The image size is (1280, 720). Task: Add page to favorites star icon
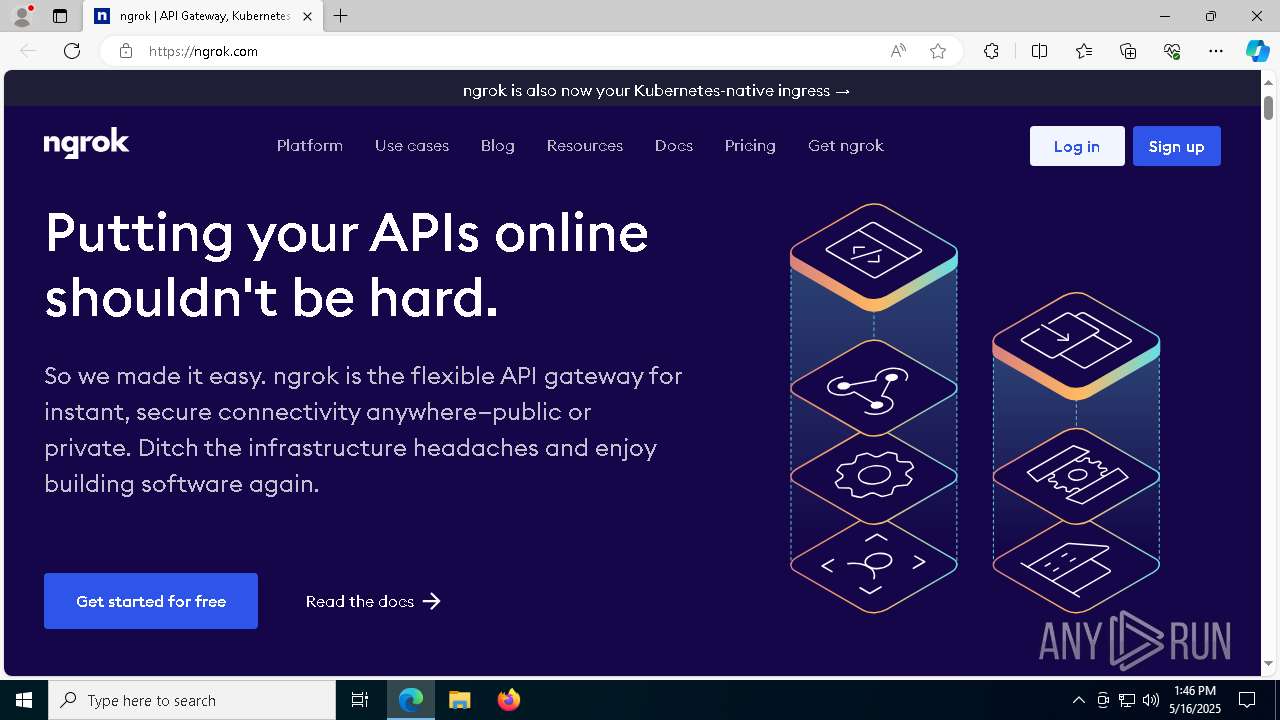pos(938,51)
